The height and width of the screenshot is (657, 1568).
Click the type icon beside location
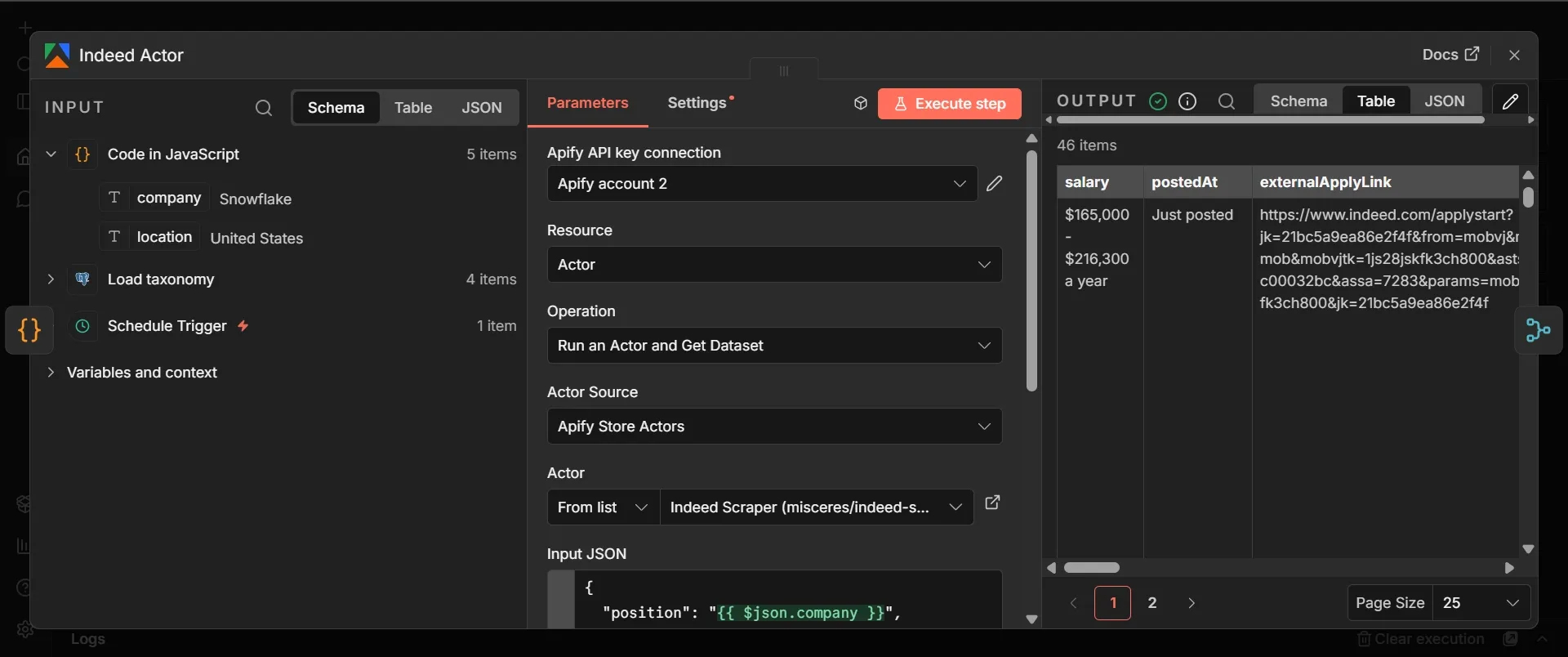coord(114,237)
